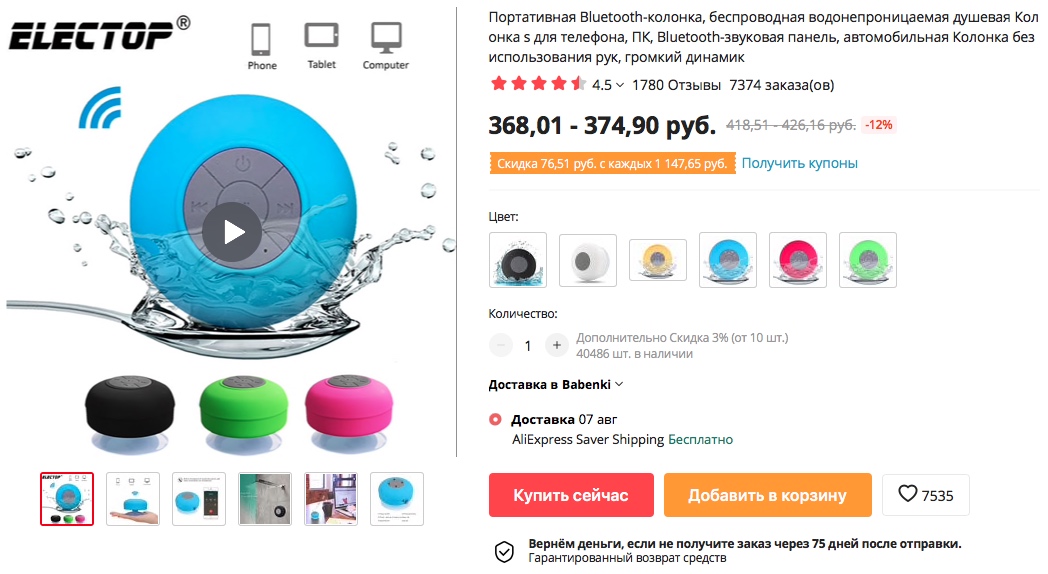Image resolution: width=1048 pixels, height=574 pixels.
Task: Select the black speaker color
Action: click(518, 260)
